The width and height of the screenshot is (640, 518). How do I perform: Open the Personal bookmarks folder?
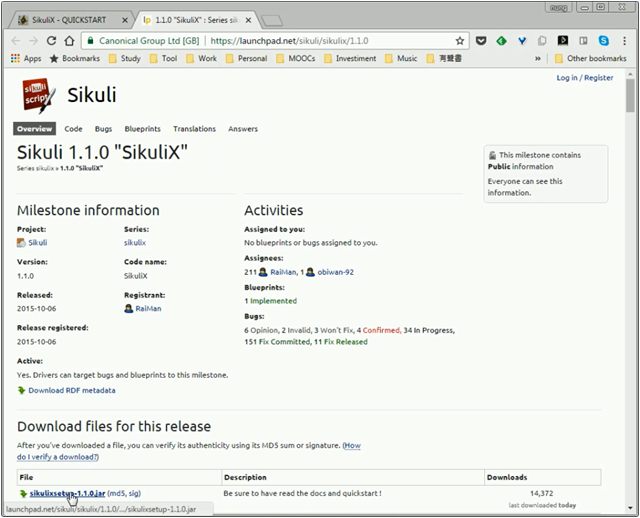coord(247,58)
